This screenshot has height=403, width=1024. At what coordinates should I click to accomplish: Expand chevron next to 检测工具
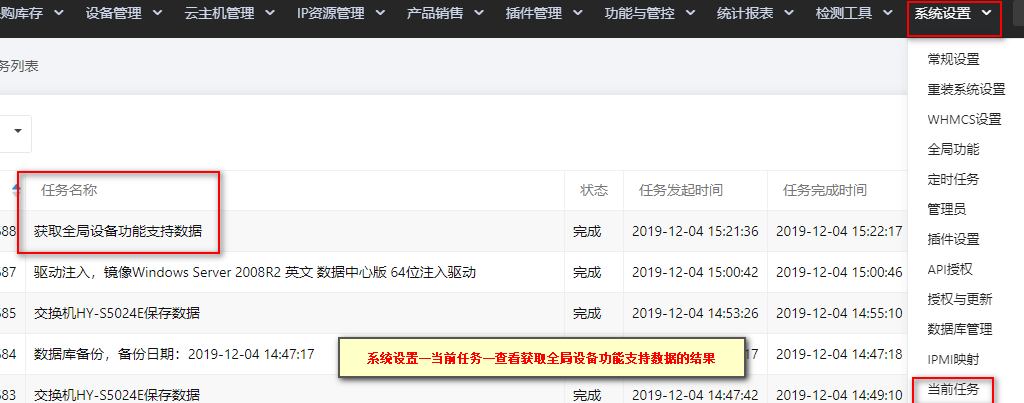point(889,13)
